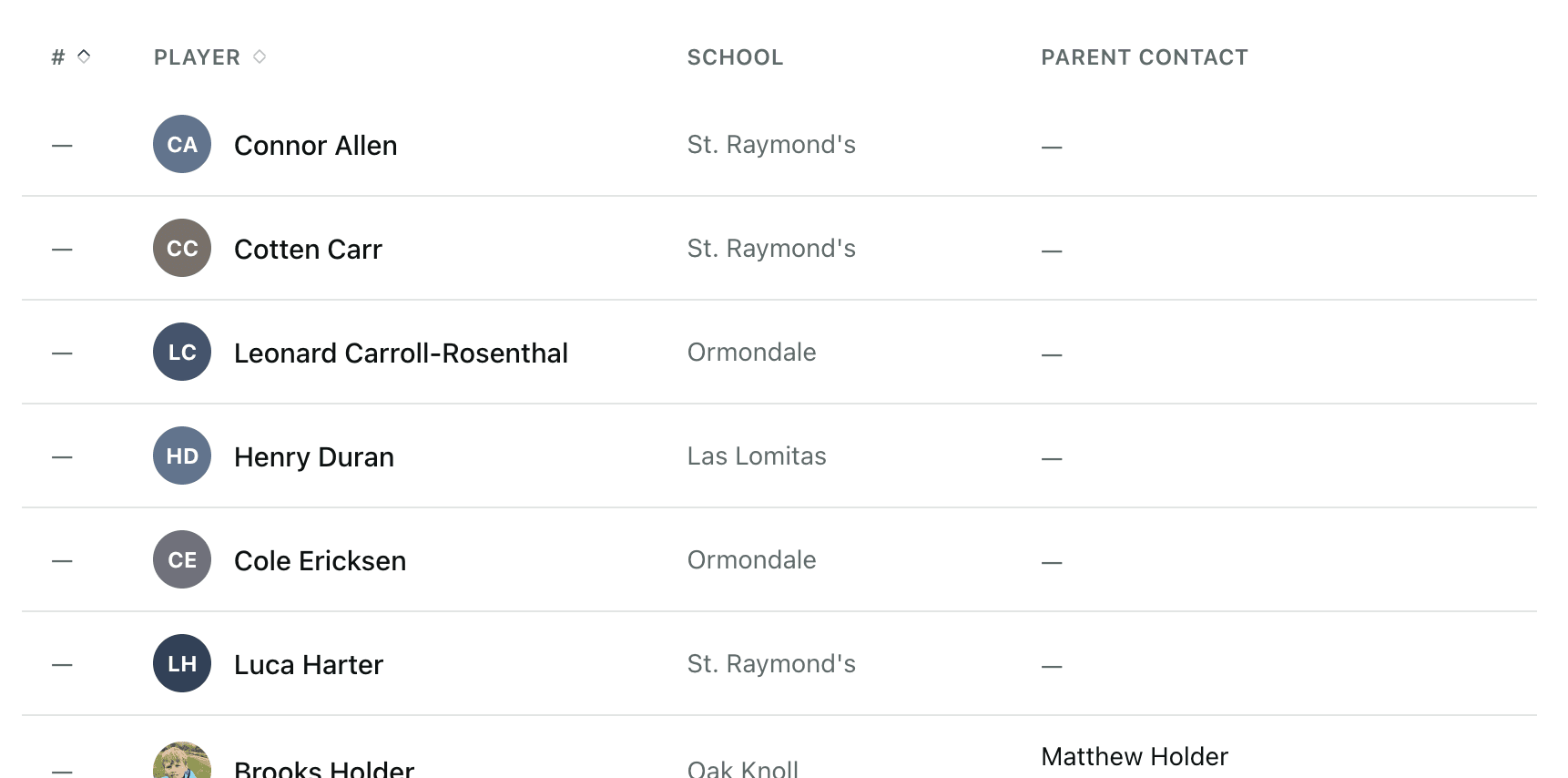Select Cole Ericksen's name
The image size is (1568, 778).
tap(320, 561)
